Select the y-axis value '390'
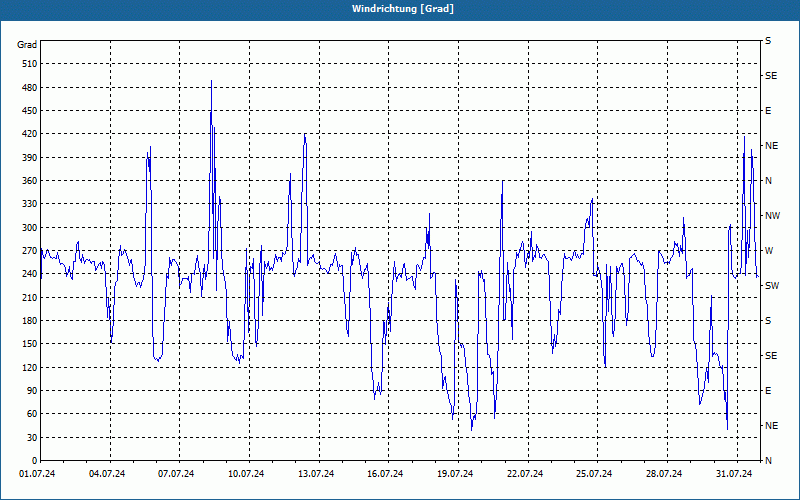800x500 pixels. click(x=30, y=158)
